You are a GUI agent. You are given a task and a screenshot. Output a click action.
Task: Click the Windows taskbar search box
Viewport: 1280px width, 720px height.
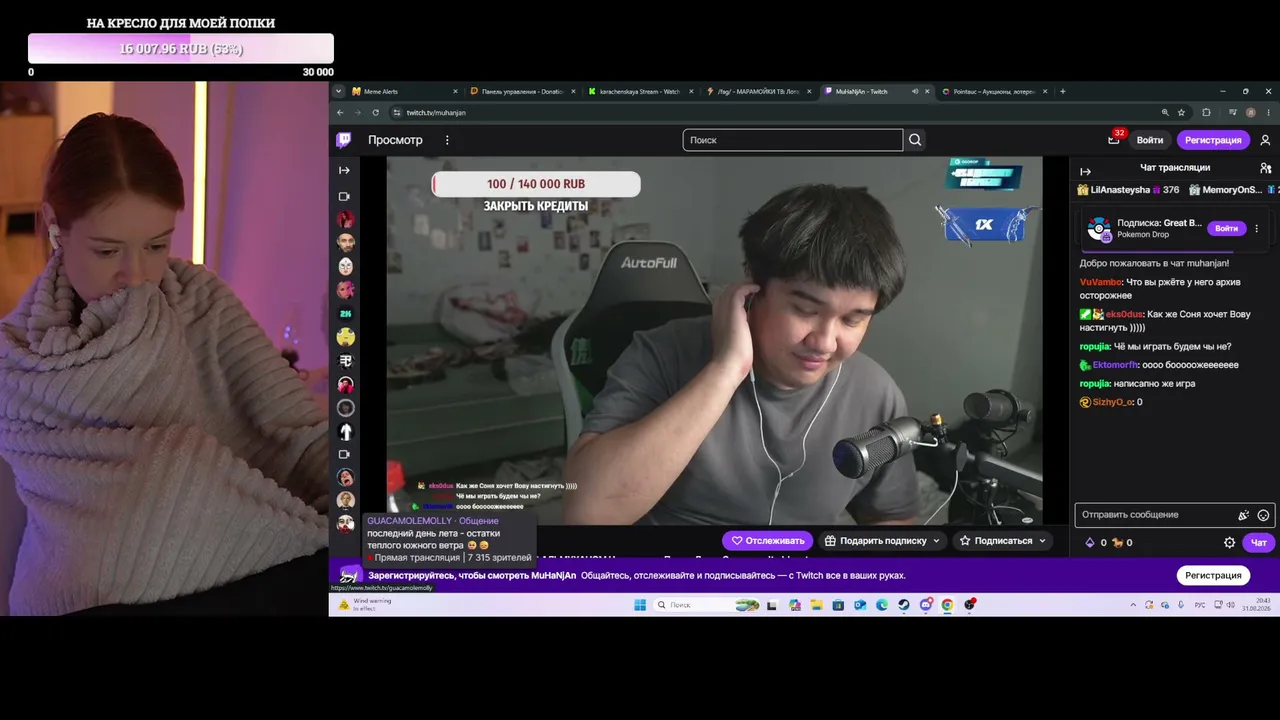tap(708, 605)
